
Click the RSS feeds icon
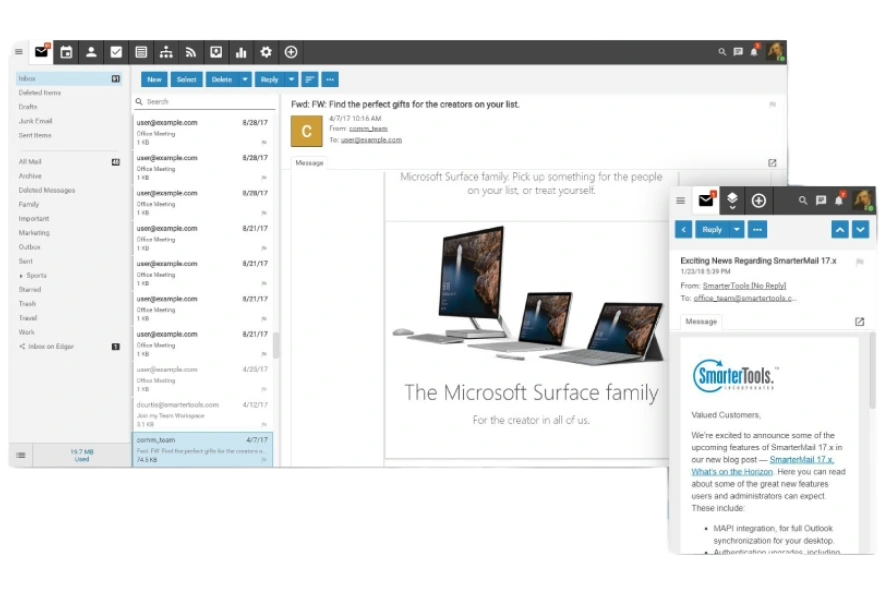[x=191, y=51]
